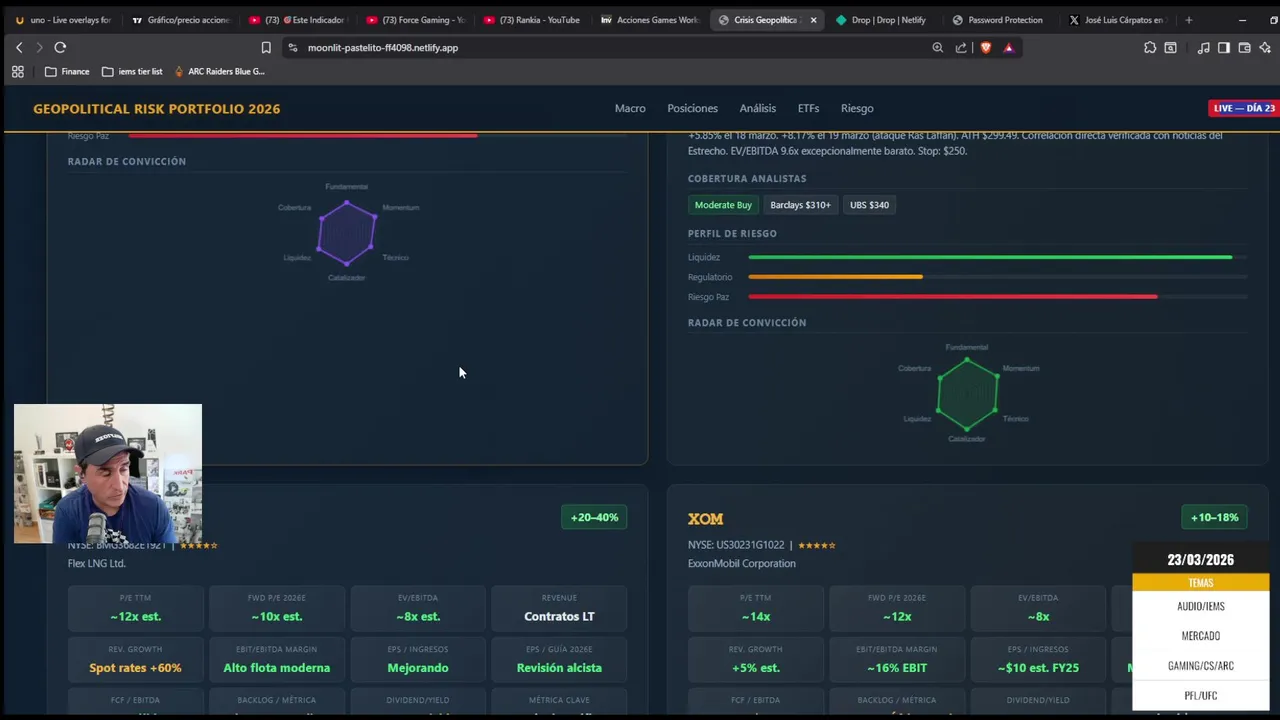Switch to the Rankia YouTube tab

point(532,20)
